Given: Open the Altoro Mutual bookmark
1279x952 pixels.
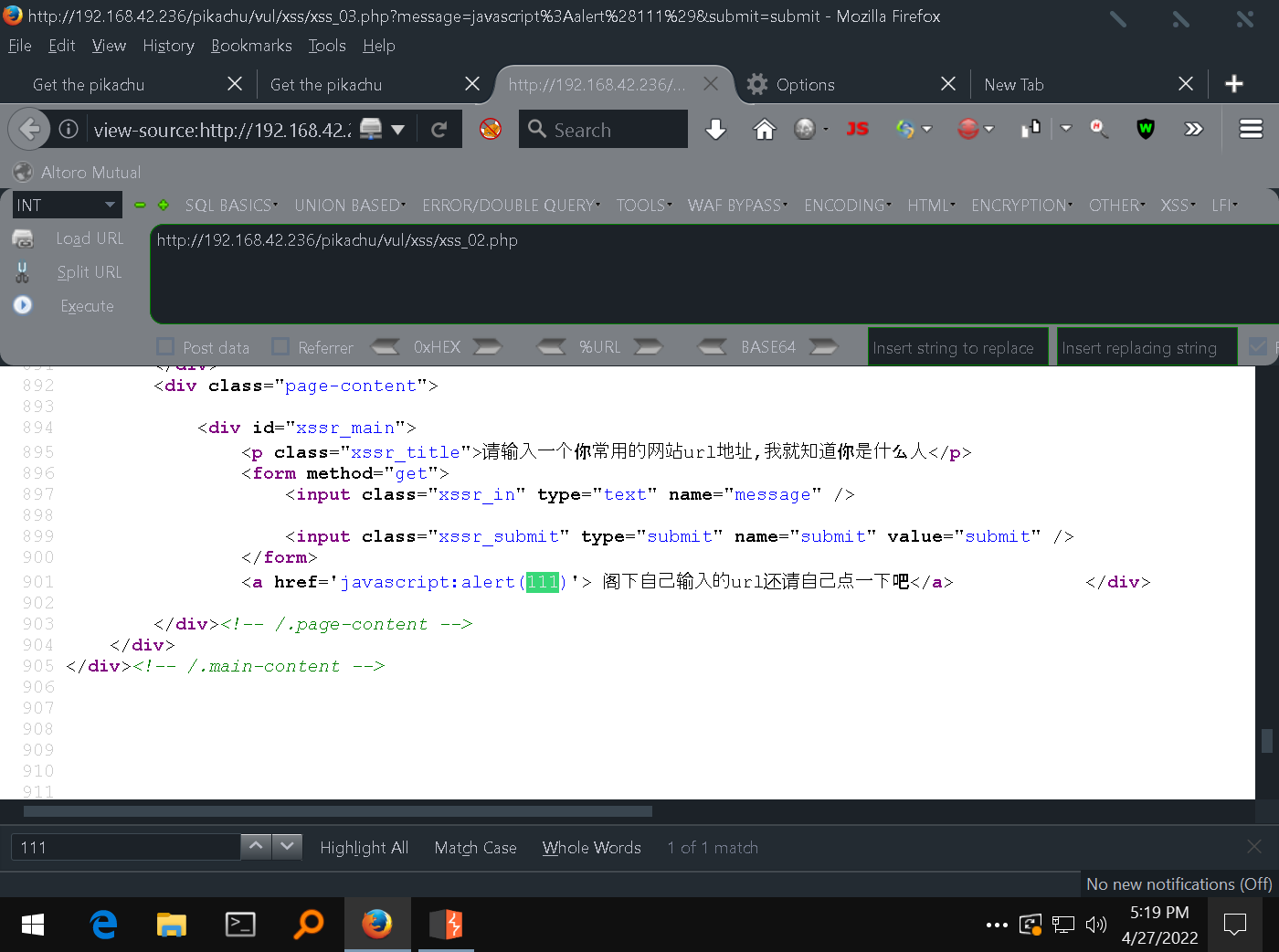Looking at the screenshot, I should click(78, 172).
